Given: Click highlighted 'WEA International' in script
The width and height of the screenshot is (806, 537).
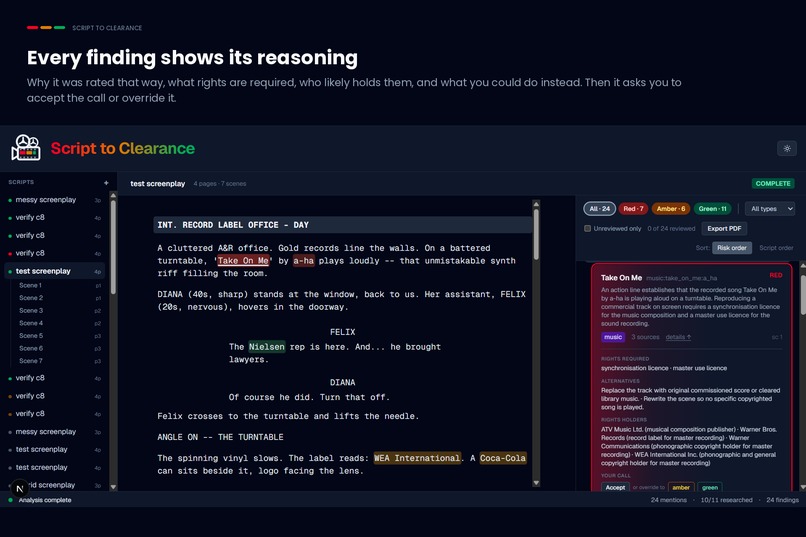Looking at the screenshot, I should (417, 458).
